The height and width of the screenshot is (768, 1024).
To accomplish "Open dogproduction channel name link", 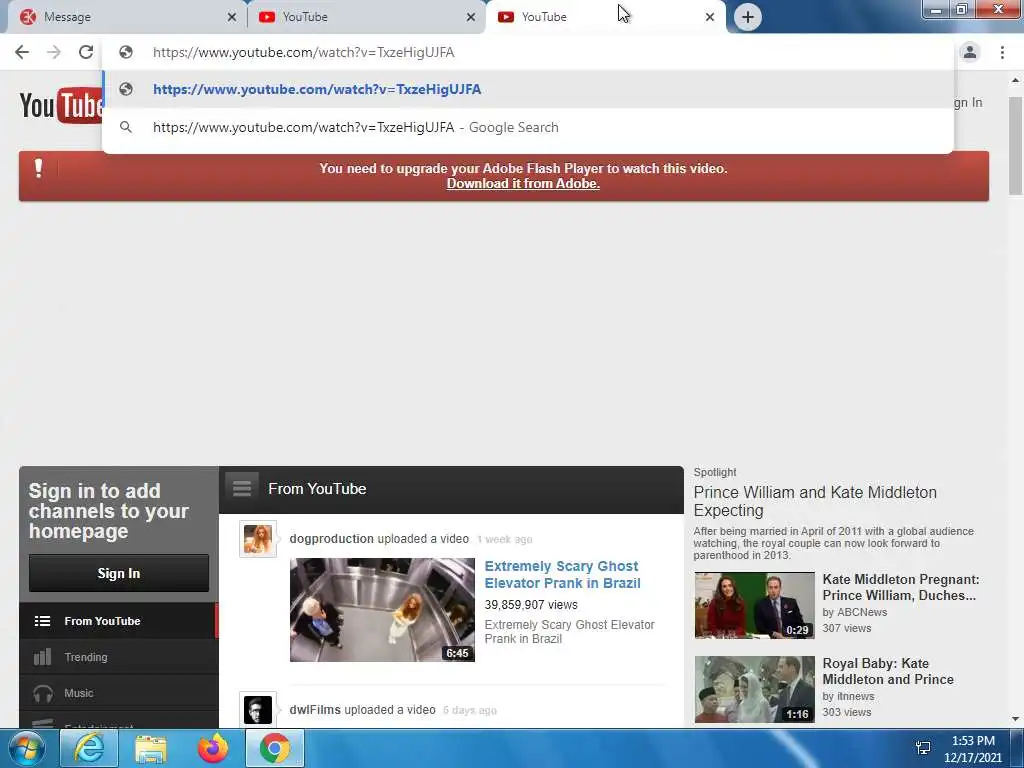I will tap(332, 539).
